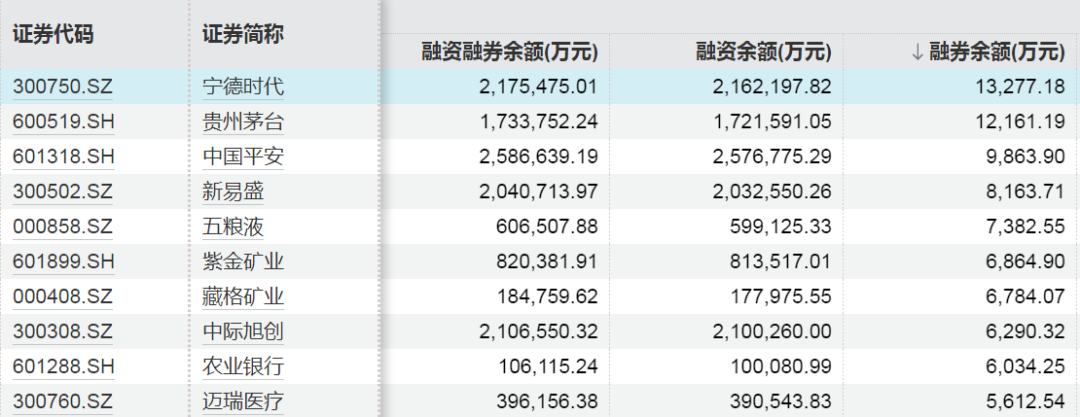Select the cell 2,162,197.82
The width and height of the screenshot is (1080, 417).
[x=772, y=87]
